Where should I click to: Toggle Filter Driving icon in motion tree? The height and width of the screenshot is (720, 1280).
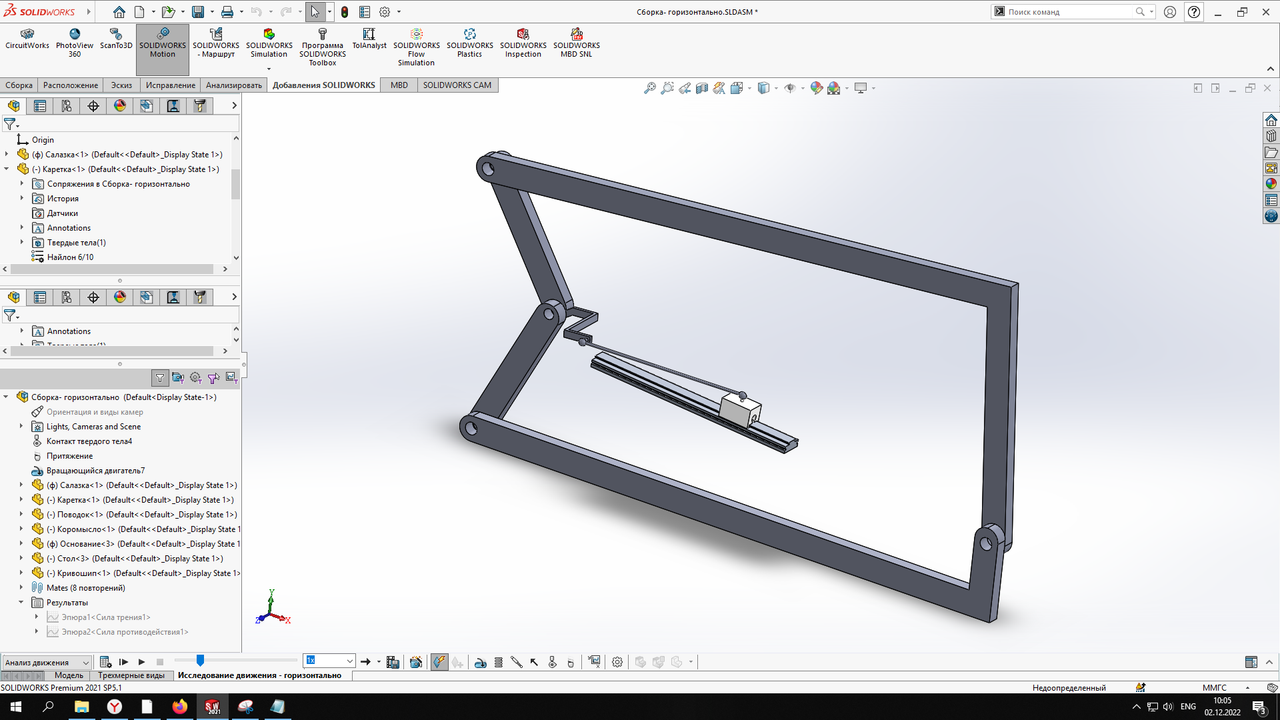tap(195, 377)
